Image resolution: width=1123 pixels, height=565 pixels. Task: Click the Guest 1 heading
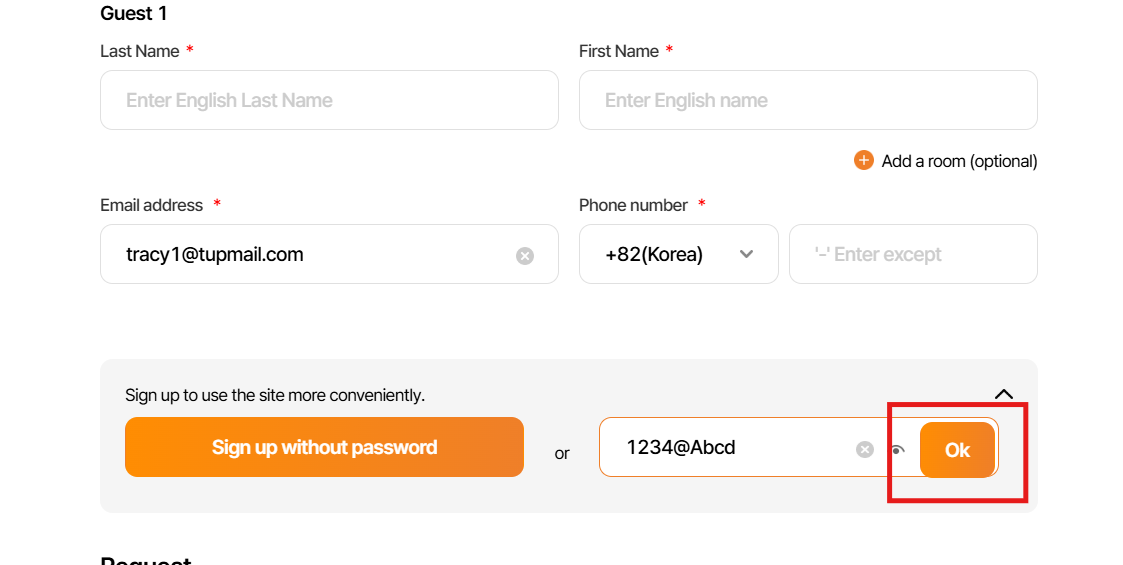click(134, 13)
